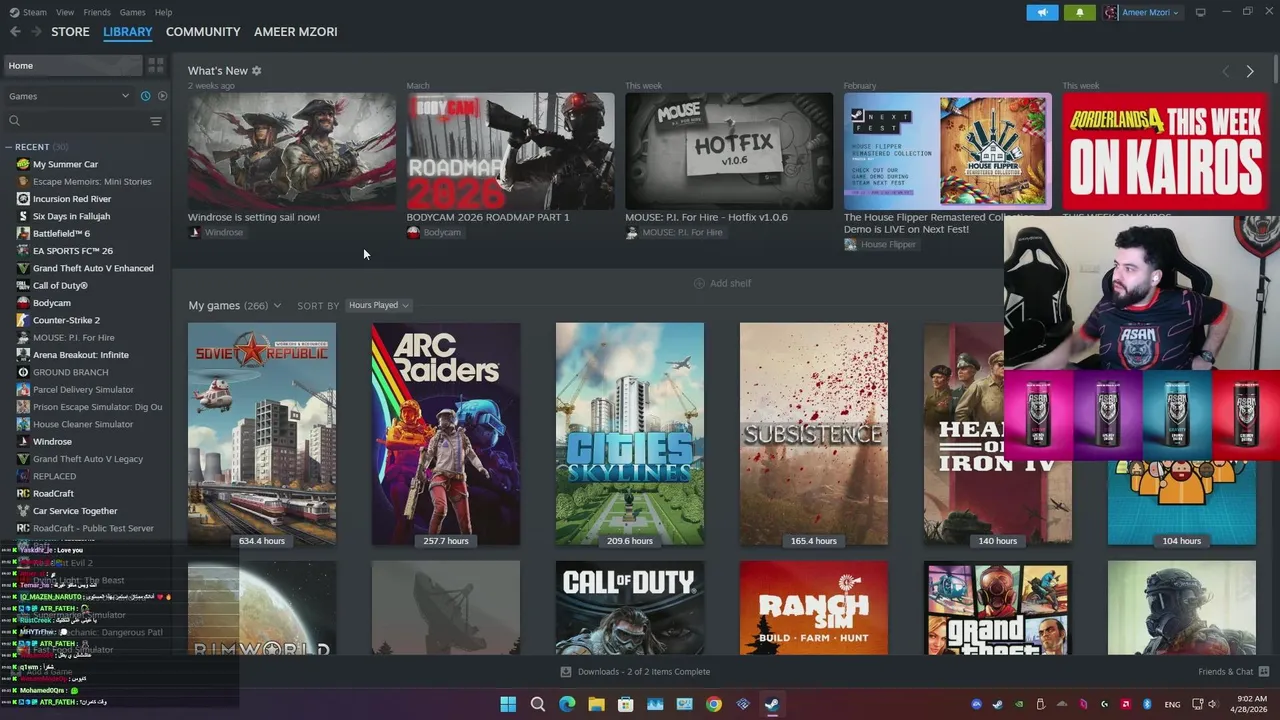Open Windows Start menu
Image resolution: width=1280 pixels, height=720 pixels.
(508, 704)
